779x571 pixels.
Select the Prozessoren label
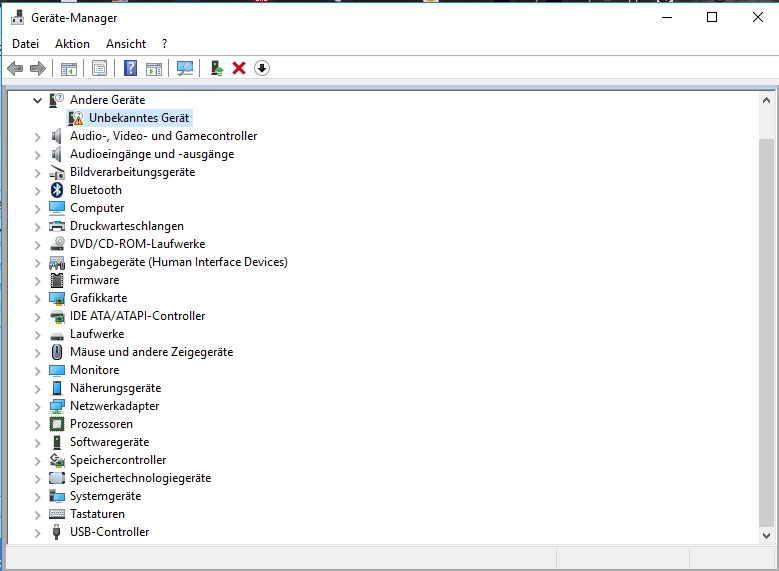[101, 424]
